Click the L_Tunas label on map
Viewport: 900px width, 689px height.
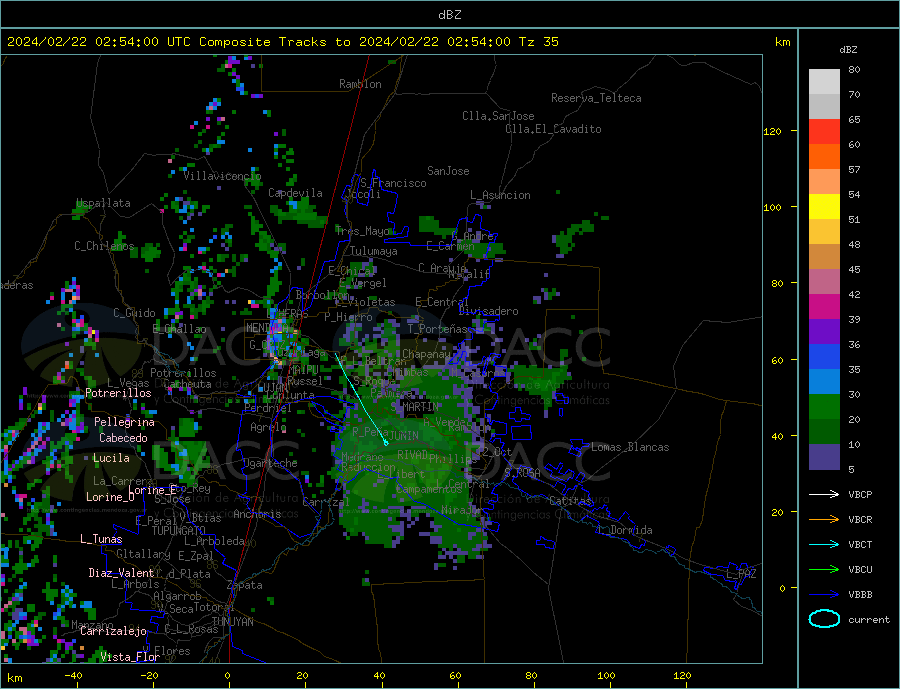(x=101, y=539)
